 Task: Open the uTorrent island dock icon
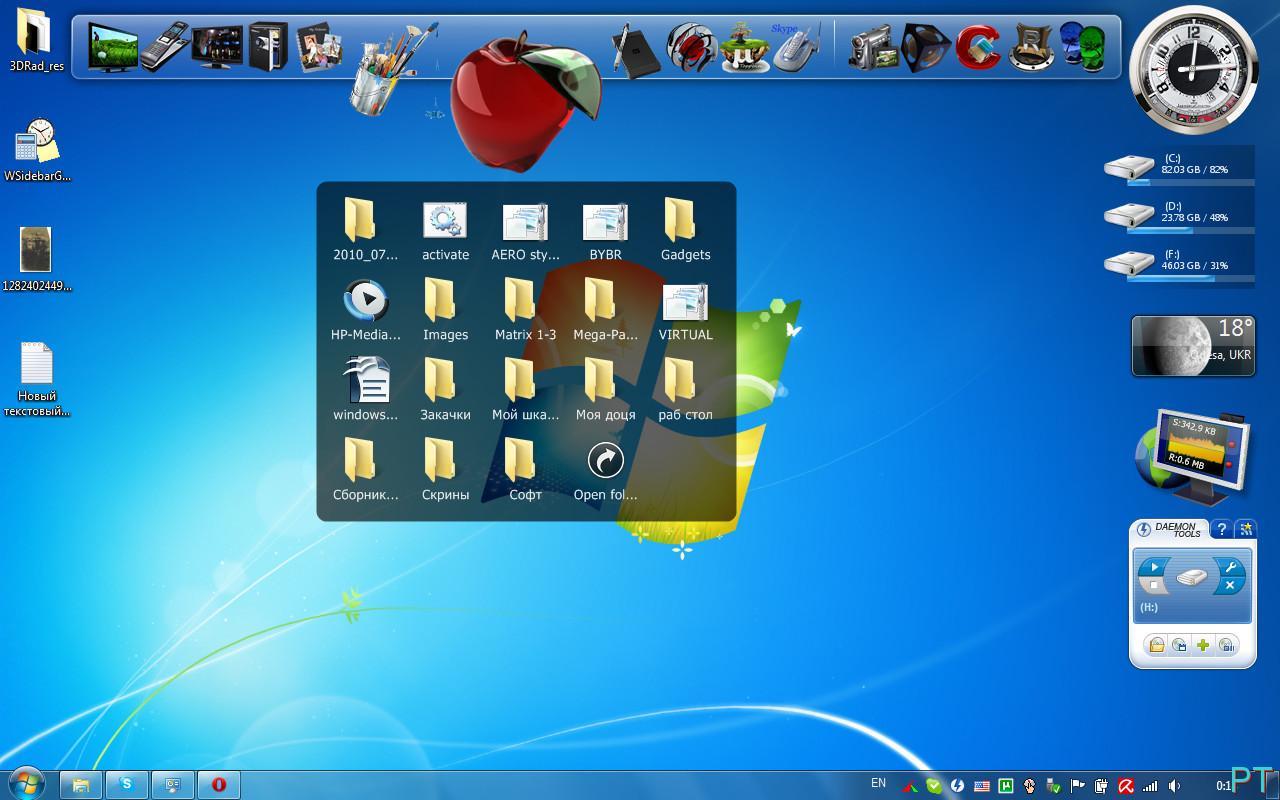click(745, 46)
